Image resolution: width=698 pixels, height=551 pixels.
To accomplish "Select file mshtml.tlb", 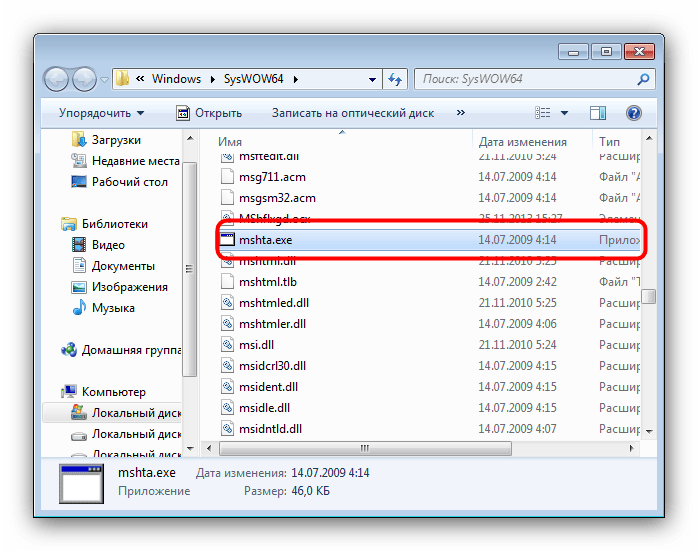I will pyautogui.click(x=268, y=282).
